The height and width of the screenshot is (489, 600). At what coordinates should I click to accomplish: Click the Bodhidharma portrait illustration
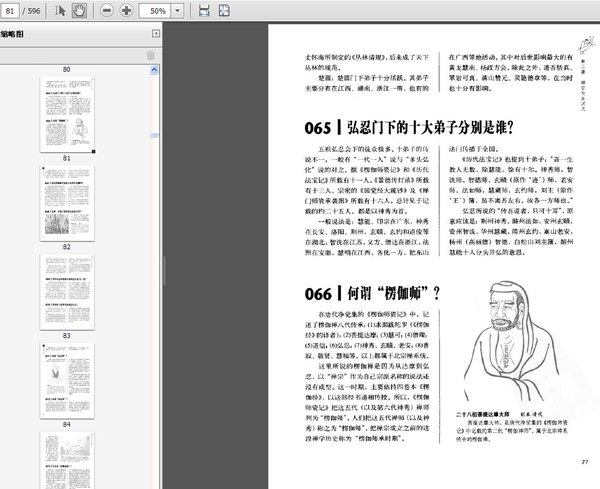tap(512, 342)
